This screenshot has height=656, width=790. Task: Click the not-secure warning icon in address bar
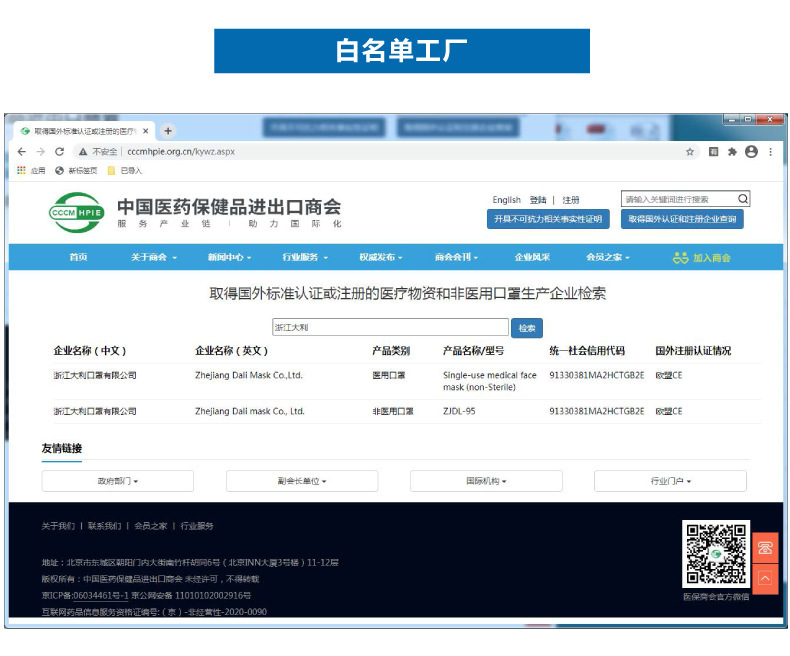point(83,152)
